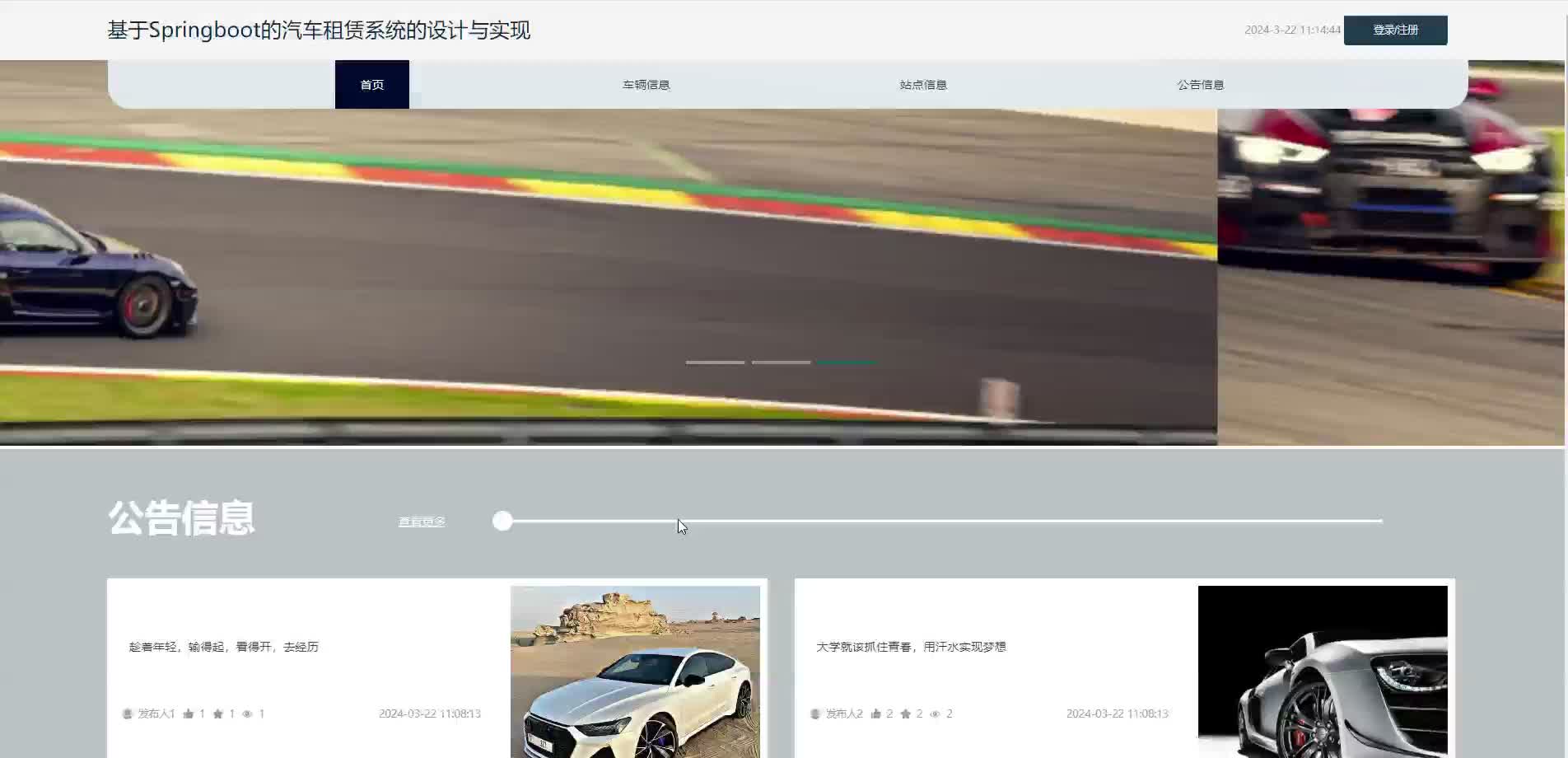Go to the 车辆信息 tab

tap(646, 84)
